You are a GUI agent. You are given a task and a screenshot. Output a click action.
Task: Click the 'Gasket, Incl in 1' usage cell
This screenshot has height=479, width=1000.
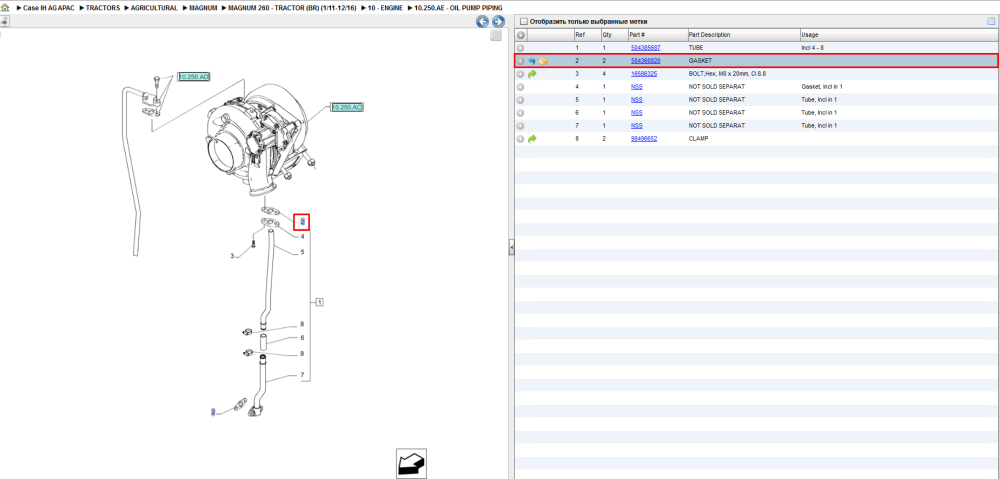tap(823, 87)
